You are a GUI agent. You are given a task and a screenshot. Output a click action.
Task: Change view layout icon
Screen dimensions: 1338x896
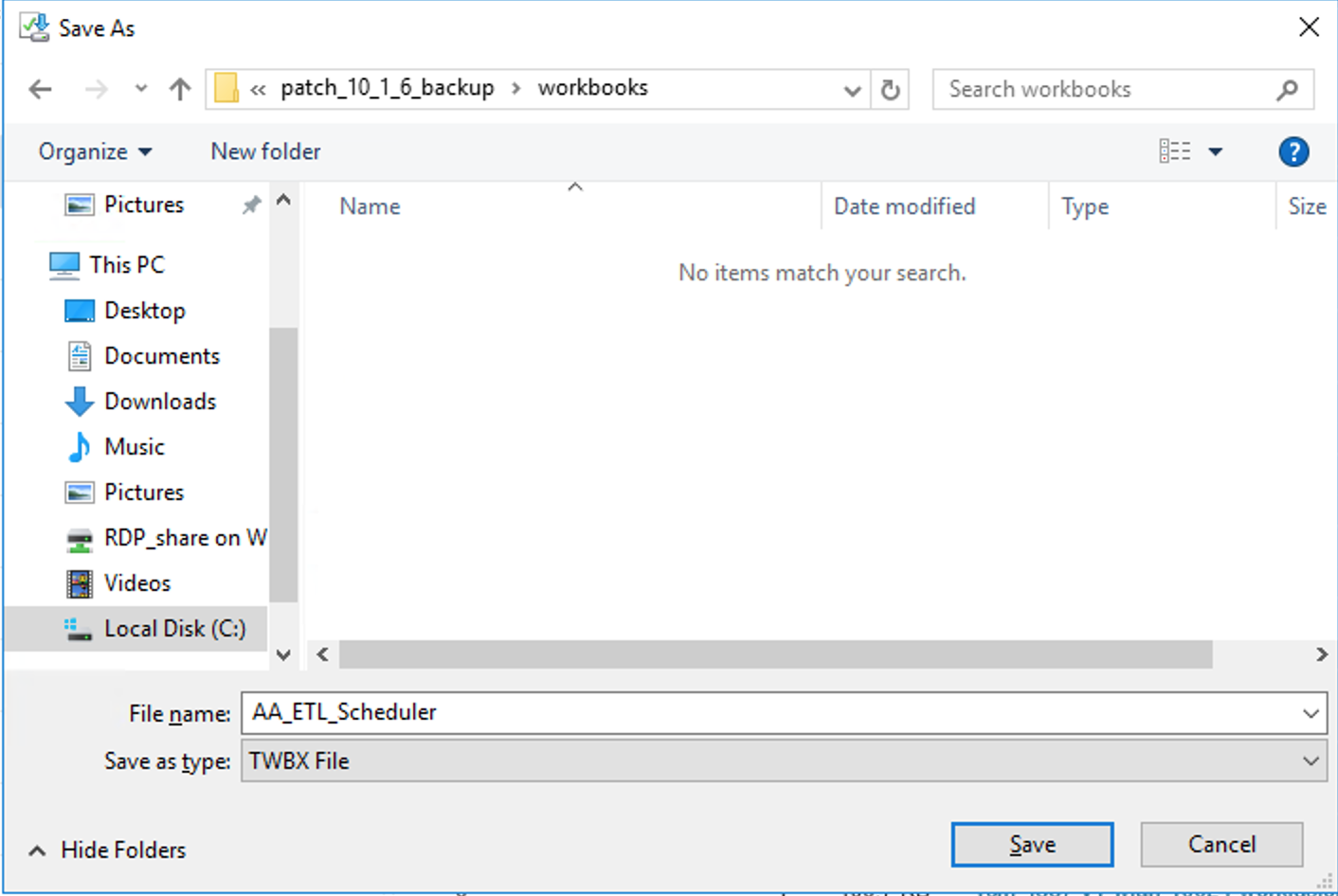point(1175,152)
